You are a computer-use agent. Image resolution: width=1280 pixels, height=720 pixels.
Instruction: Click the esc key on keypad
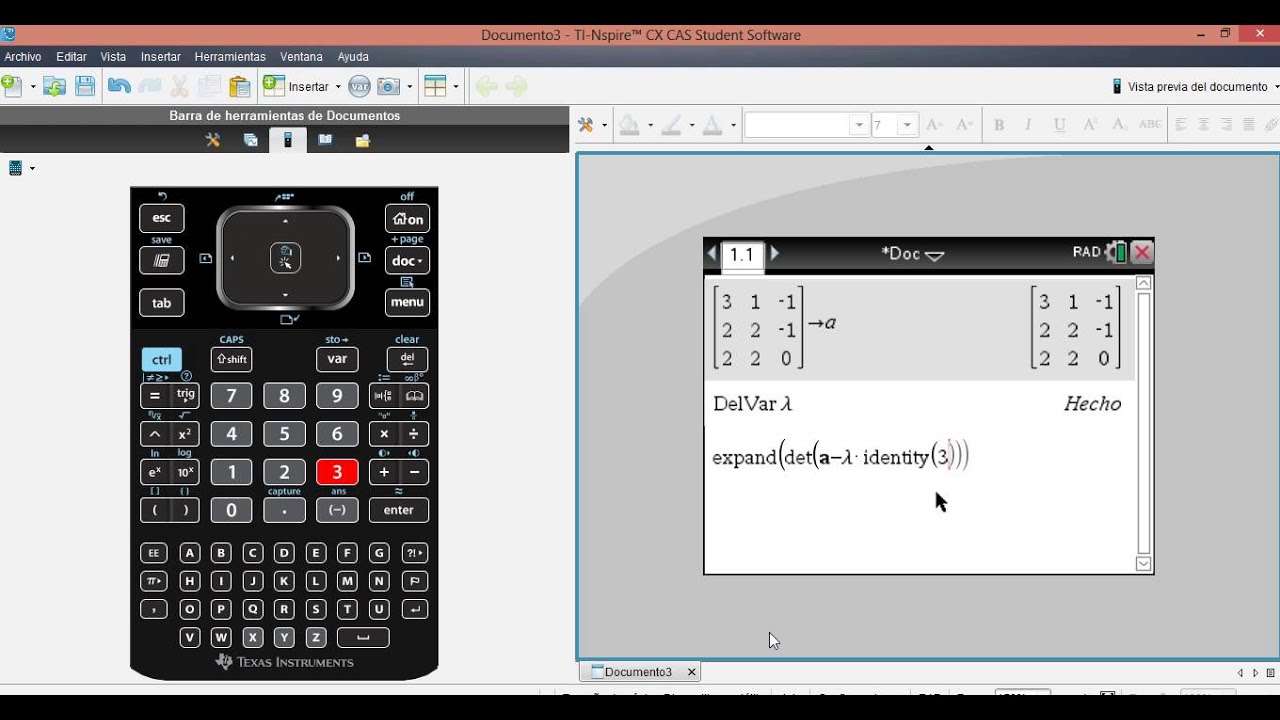coord(161,218)
